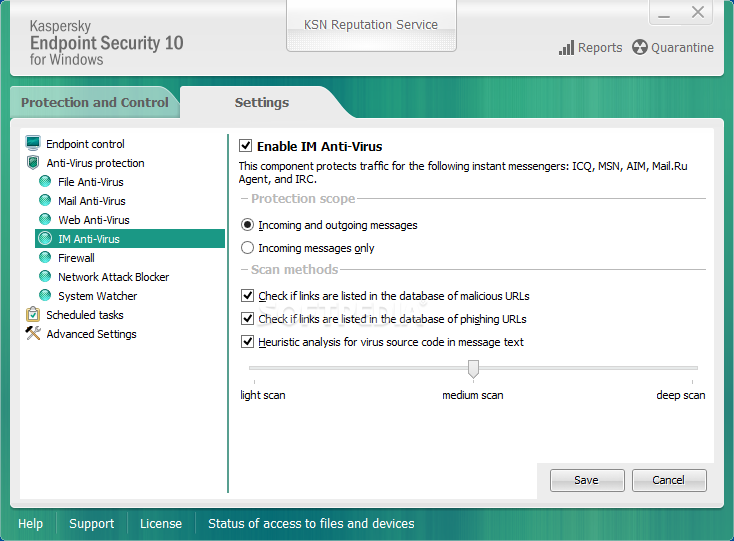734x541 pixels.
Task: Click the IM Anti-Virus status orb icon
Action: [x=45, y=239]
